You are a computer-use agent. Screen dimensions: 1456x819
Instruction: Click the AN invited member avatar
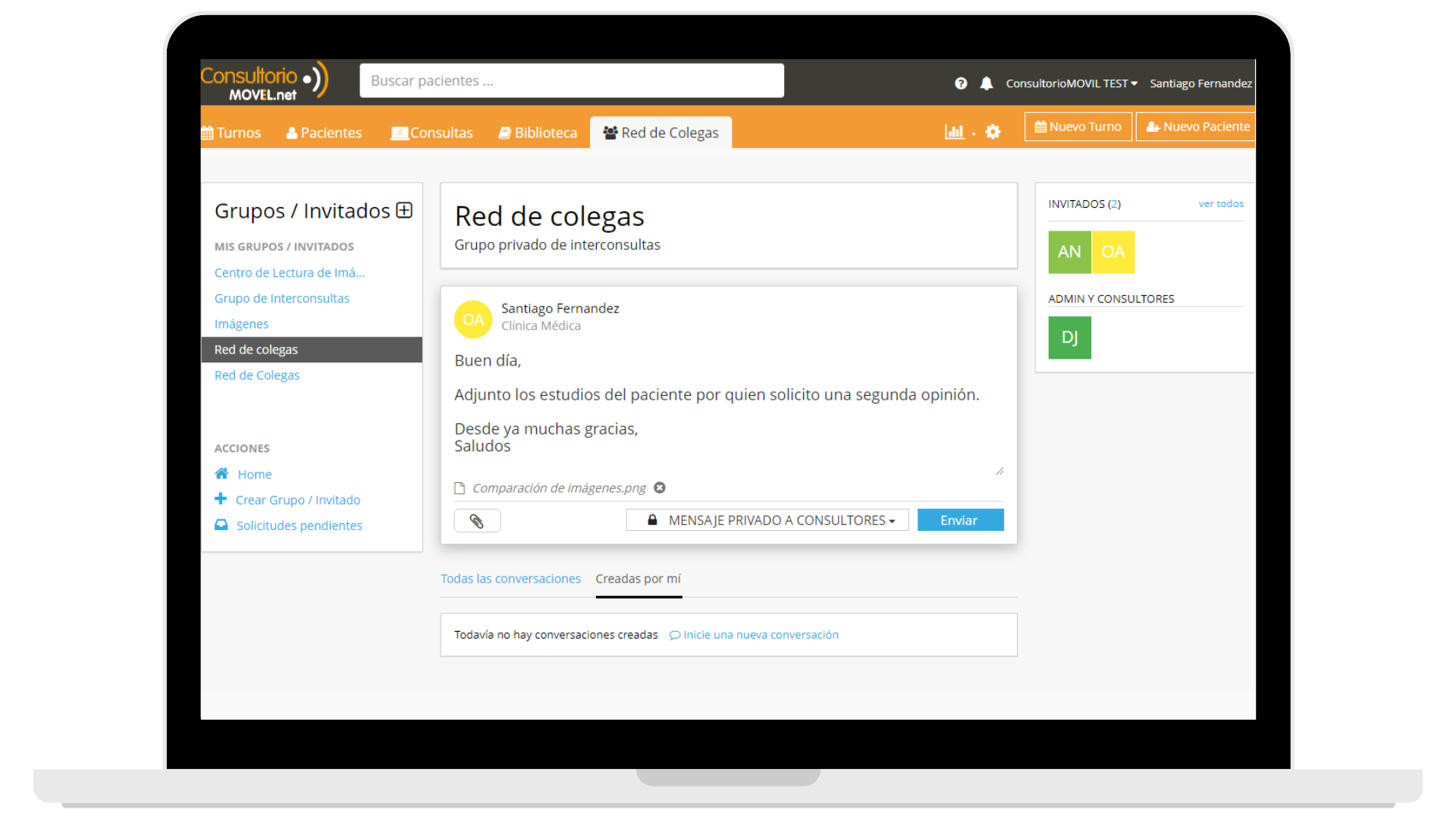click(1069, 252)
